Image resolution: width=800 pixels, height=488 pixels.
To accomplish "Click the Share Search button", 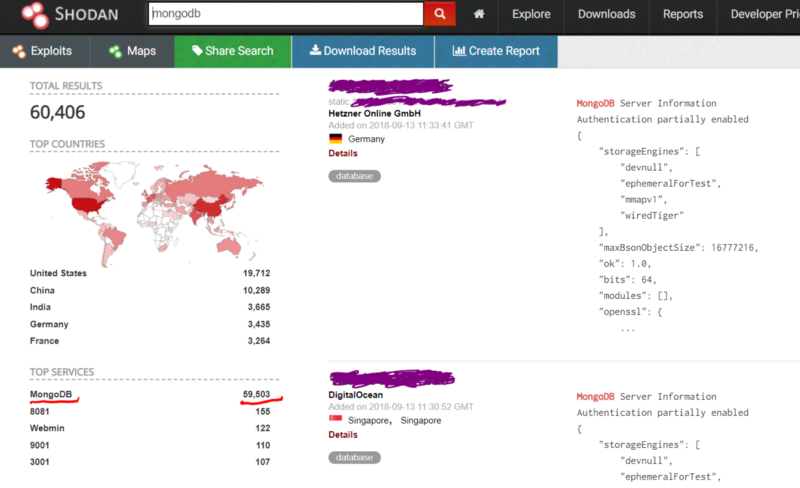I will (233, 51).
